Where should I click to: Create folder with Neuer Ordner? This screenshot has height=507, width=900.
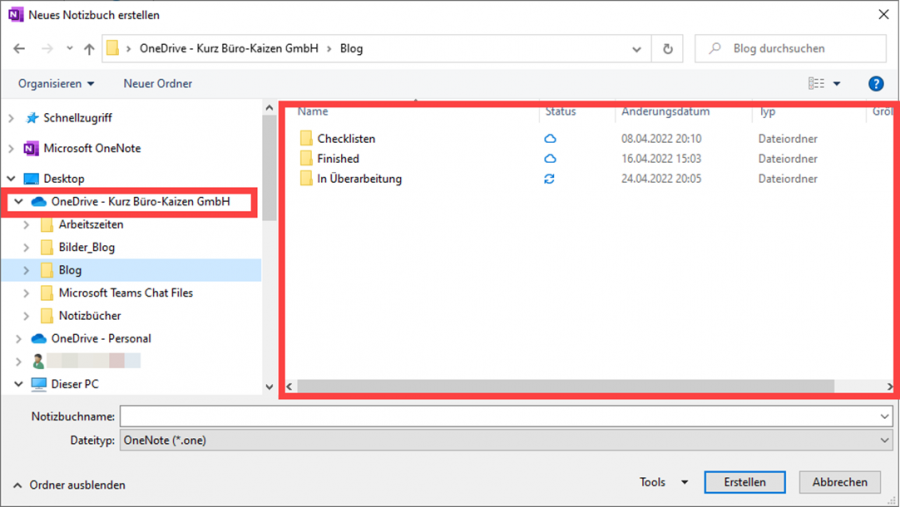click(158, 84)
